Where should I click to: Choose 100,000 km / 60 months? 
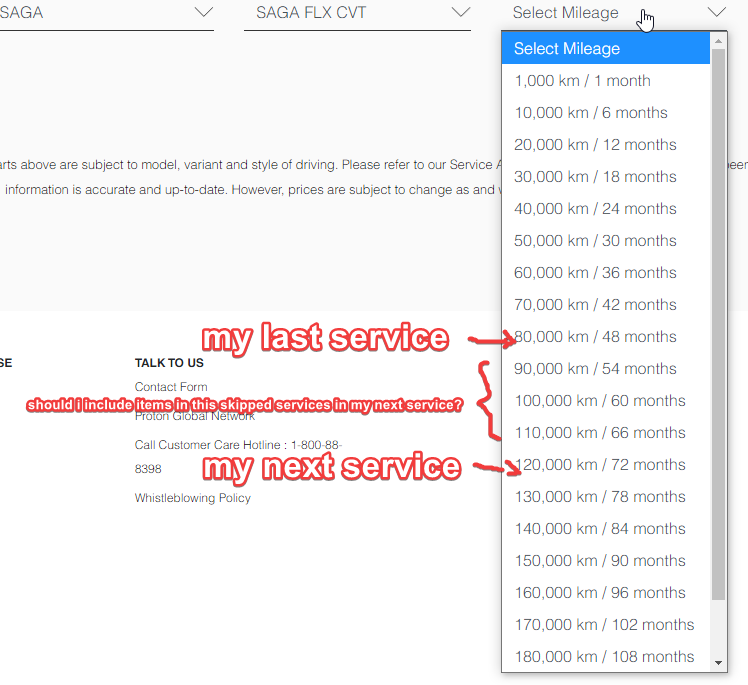pyautogui.click(x=599, y=401)
